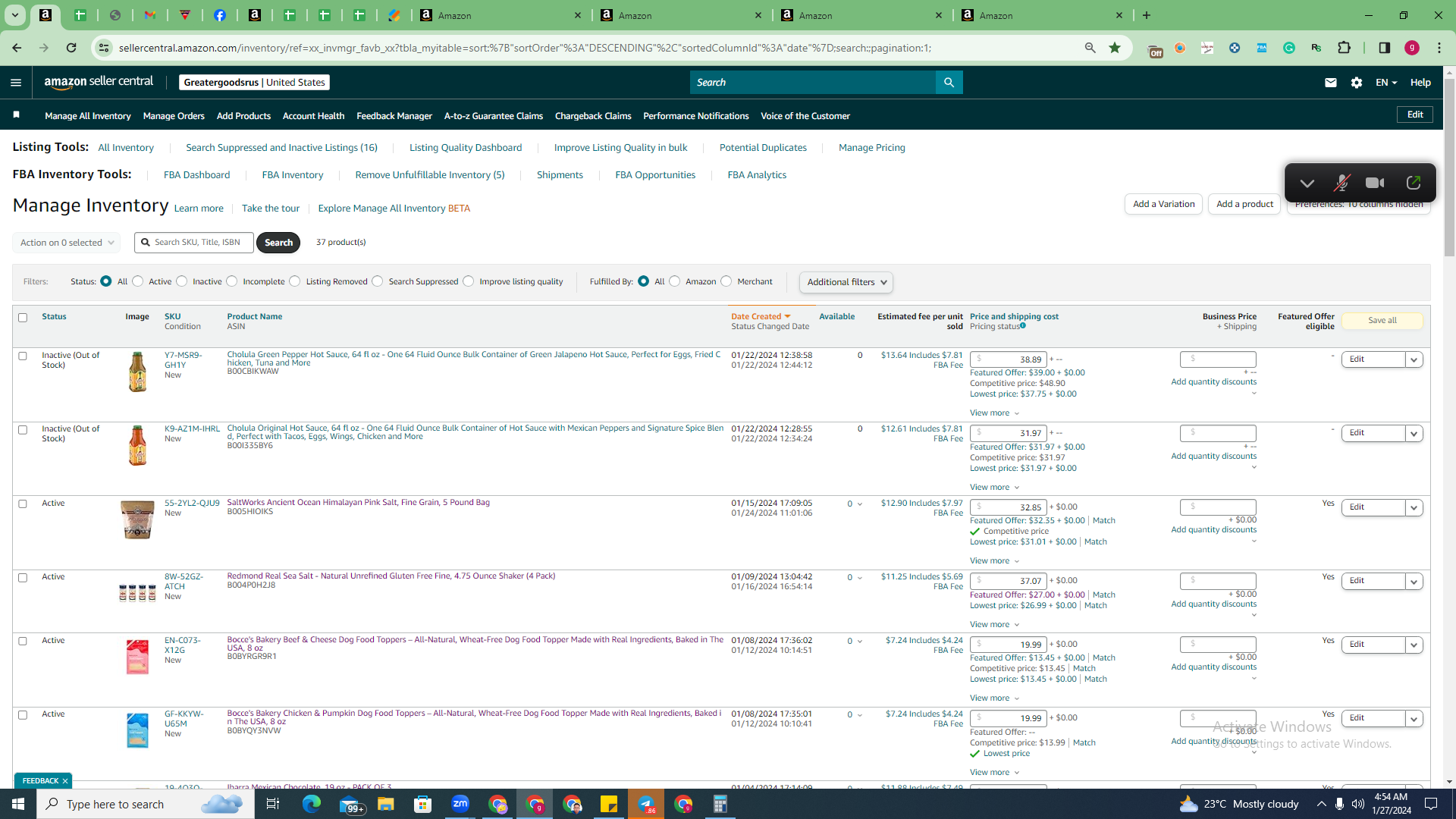Click the search magnifier button in header

pyautogui.click(x=949, y=83)
